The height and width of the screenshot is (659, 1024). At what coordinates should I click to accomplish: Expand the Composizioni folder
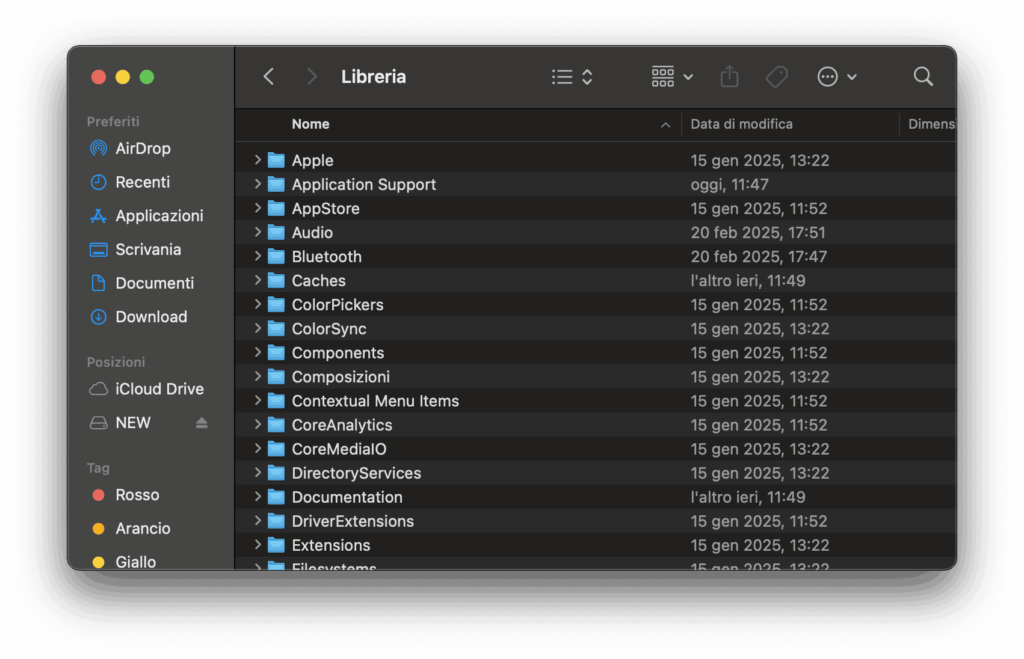coord(257,376)
